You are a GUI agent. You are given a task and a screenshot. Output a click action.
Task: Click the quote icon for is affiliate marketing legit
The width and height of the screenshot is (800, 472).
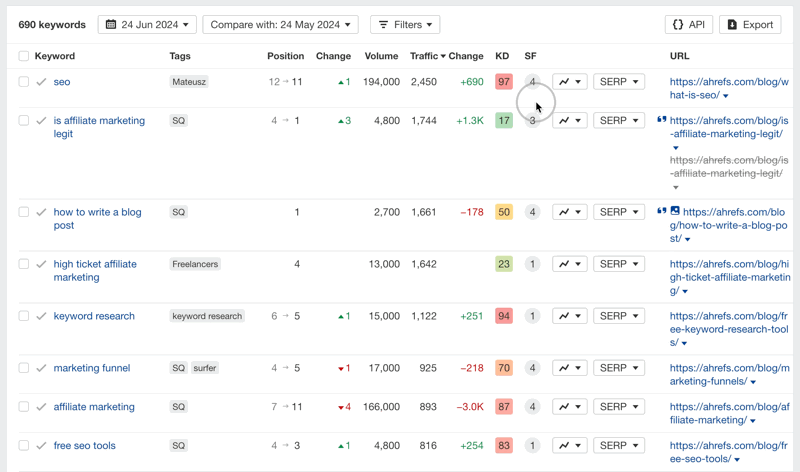661,120
